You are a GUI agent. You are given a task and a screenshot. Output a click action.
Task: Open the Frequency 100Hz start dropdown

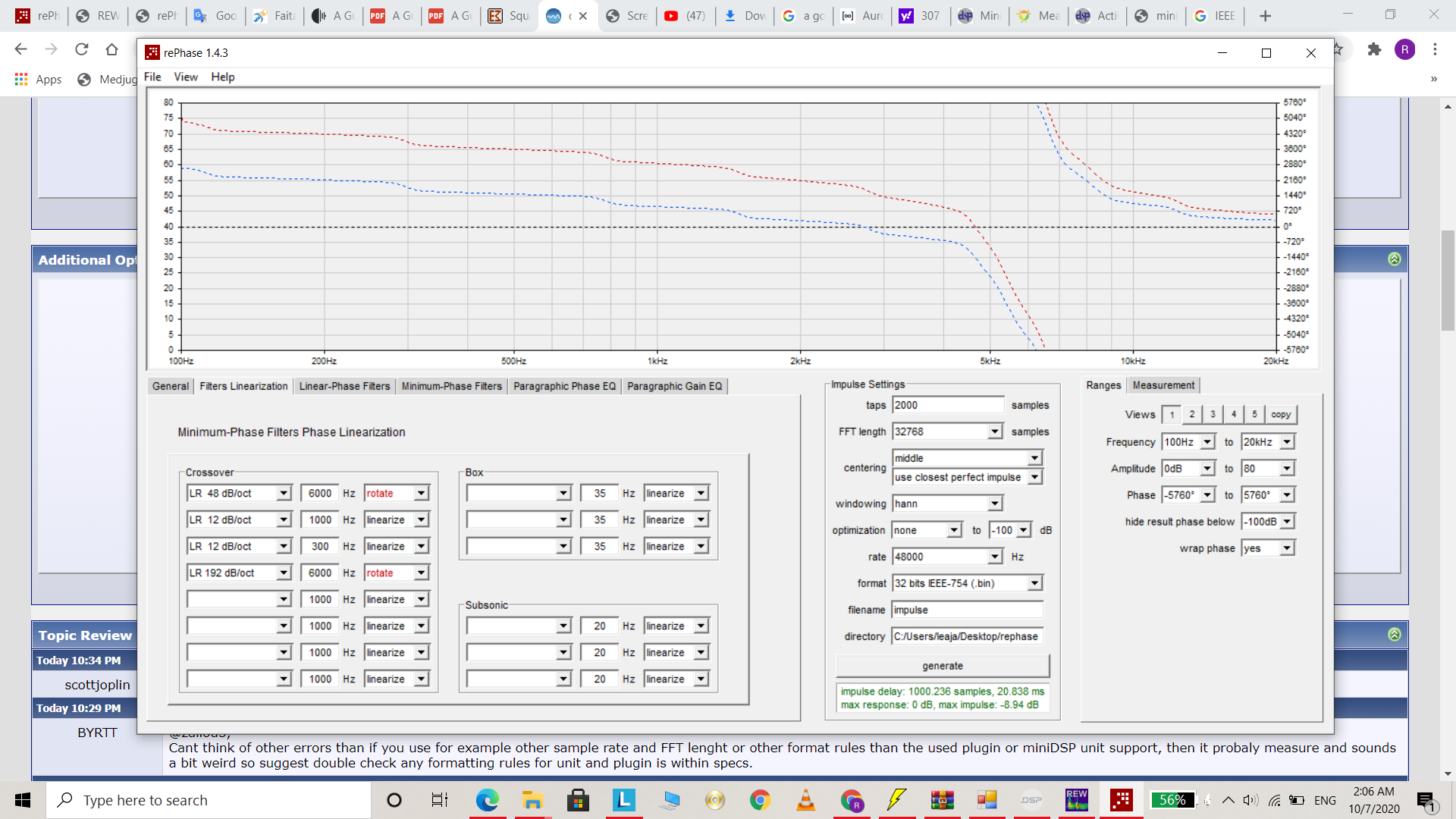(1207, 442)
